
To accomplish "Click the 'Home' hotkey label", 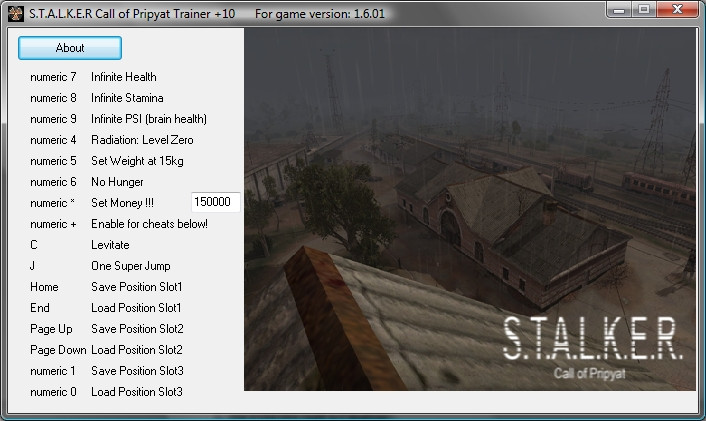I will click(x=44, y=287).
